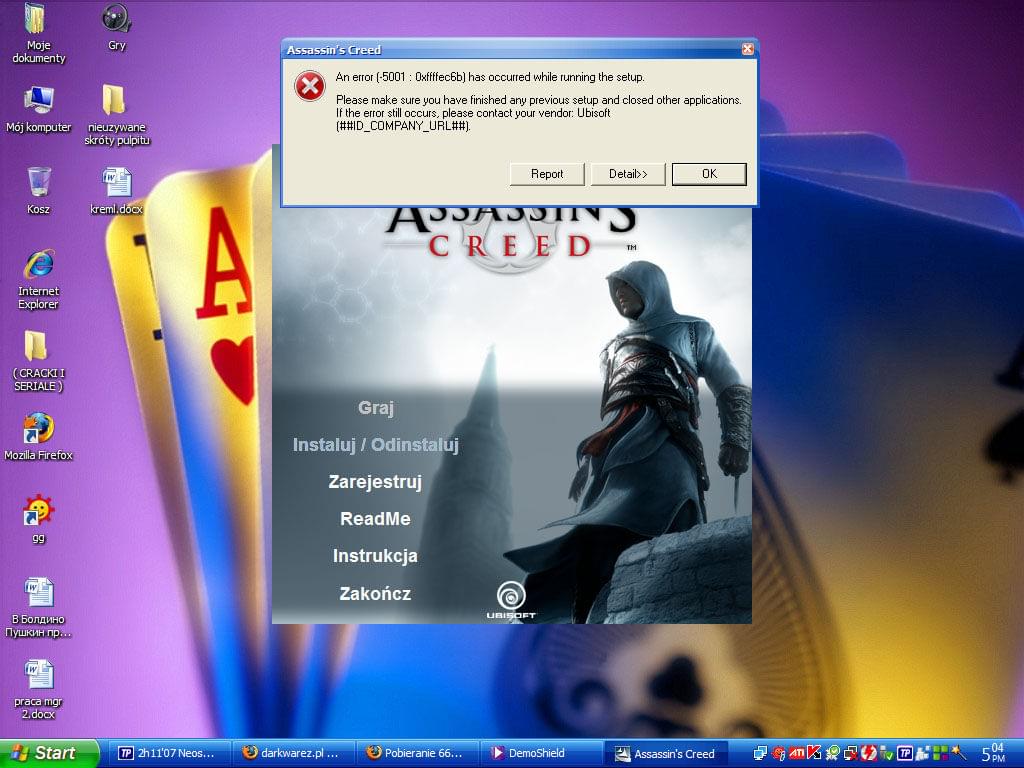Select the Internet Explorer desktop icon

[x=38, y=279]
